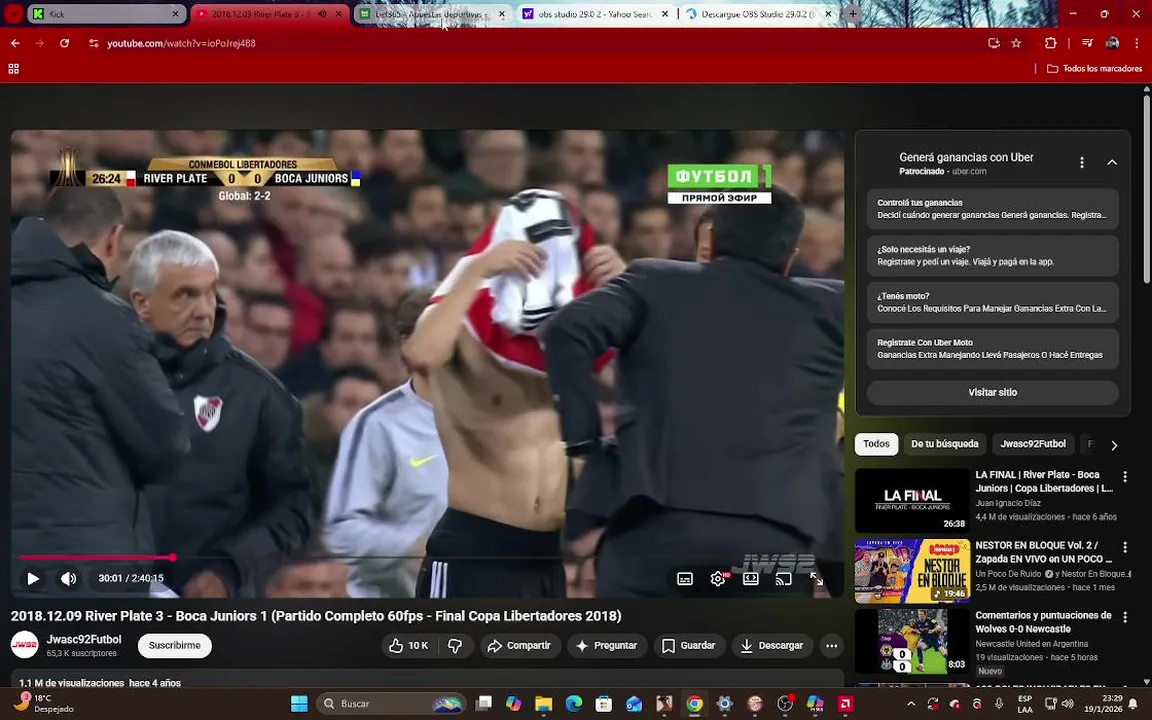Screen dimensions: 1152x720
Task: Switch to theater mode view
Action: pyautogui.click(x=751, y=579)
